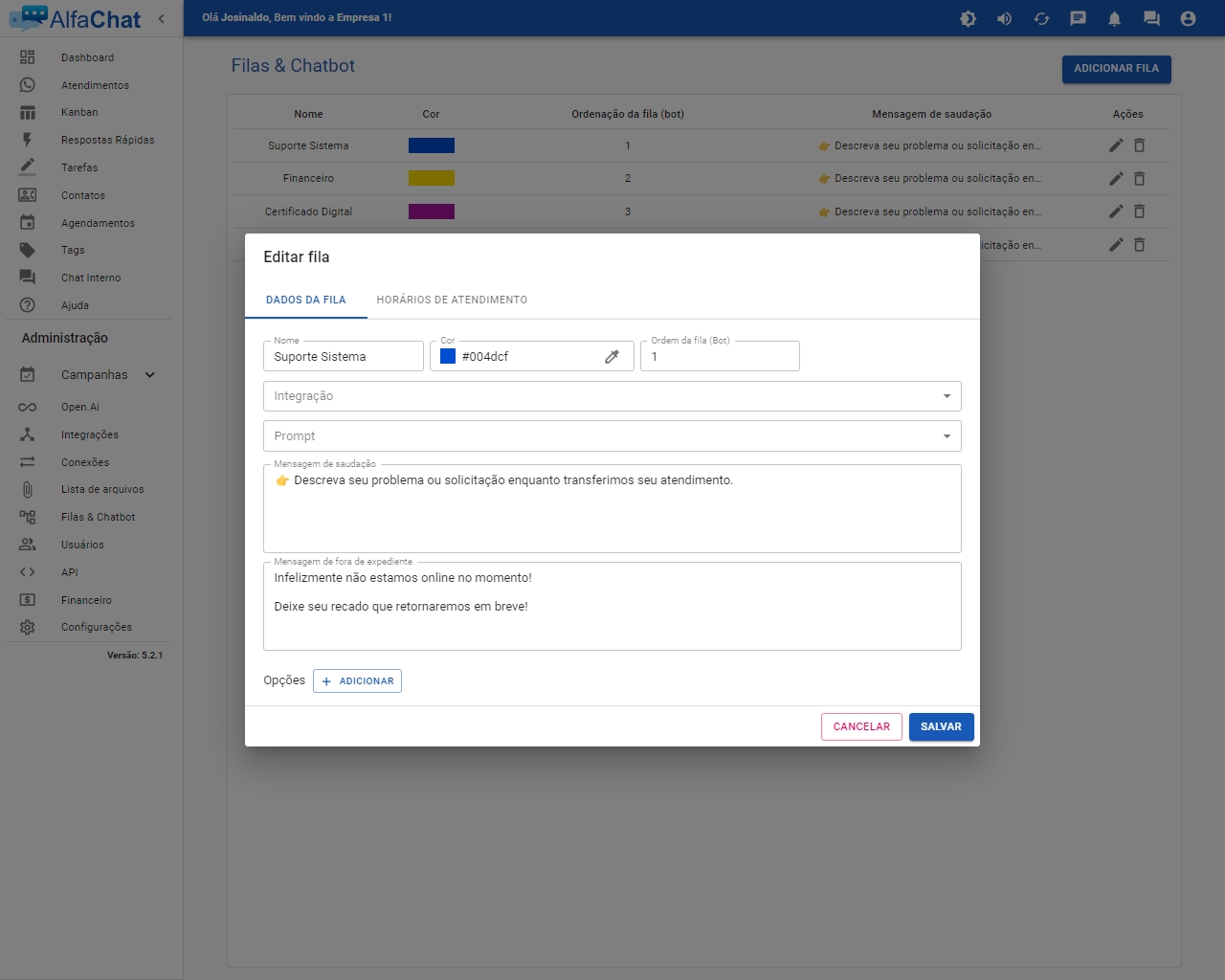Open the Integração dropdown
Screen dimensions: 1225x980
pos(612,396)
